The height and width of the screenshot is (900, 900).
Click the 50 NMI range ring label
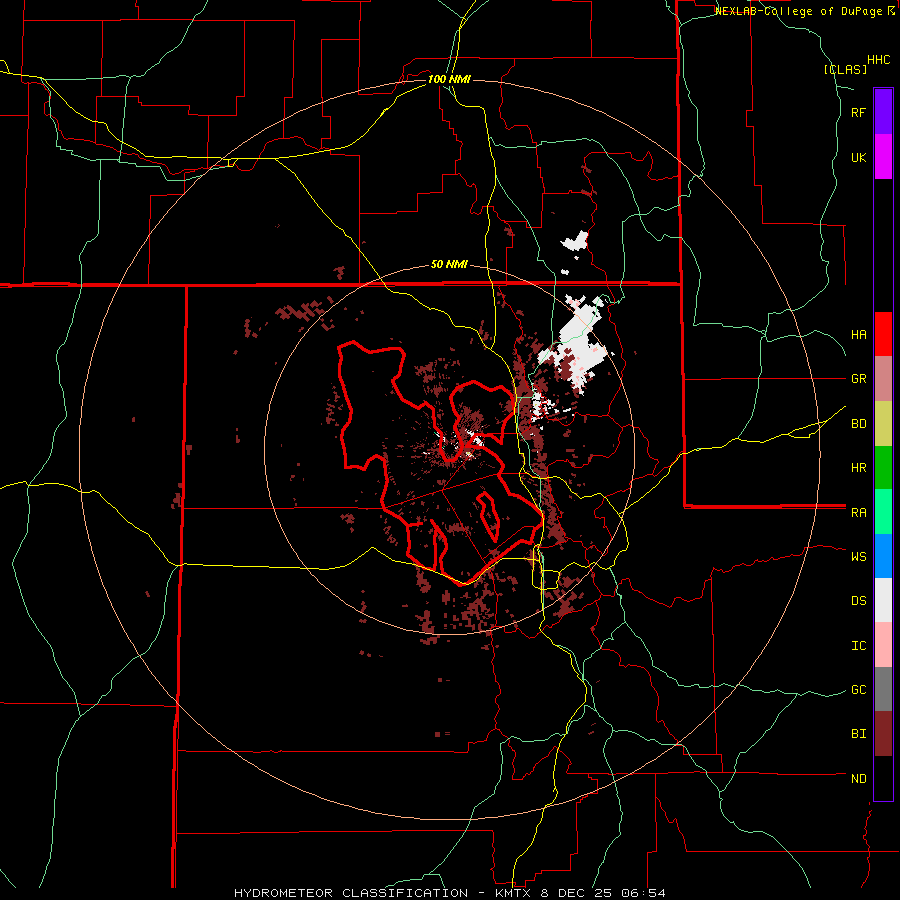point(449,265)
